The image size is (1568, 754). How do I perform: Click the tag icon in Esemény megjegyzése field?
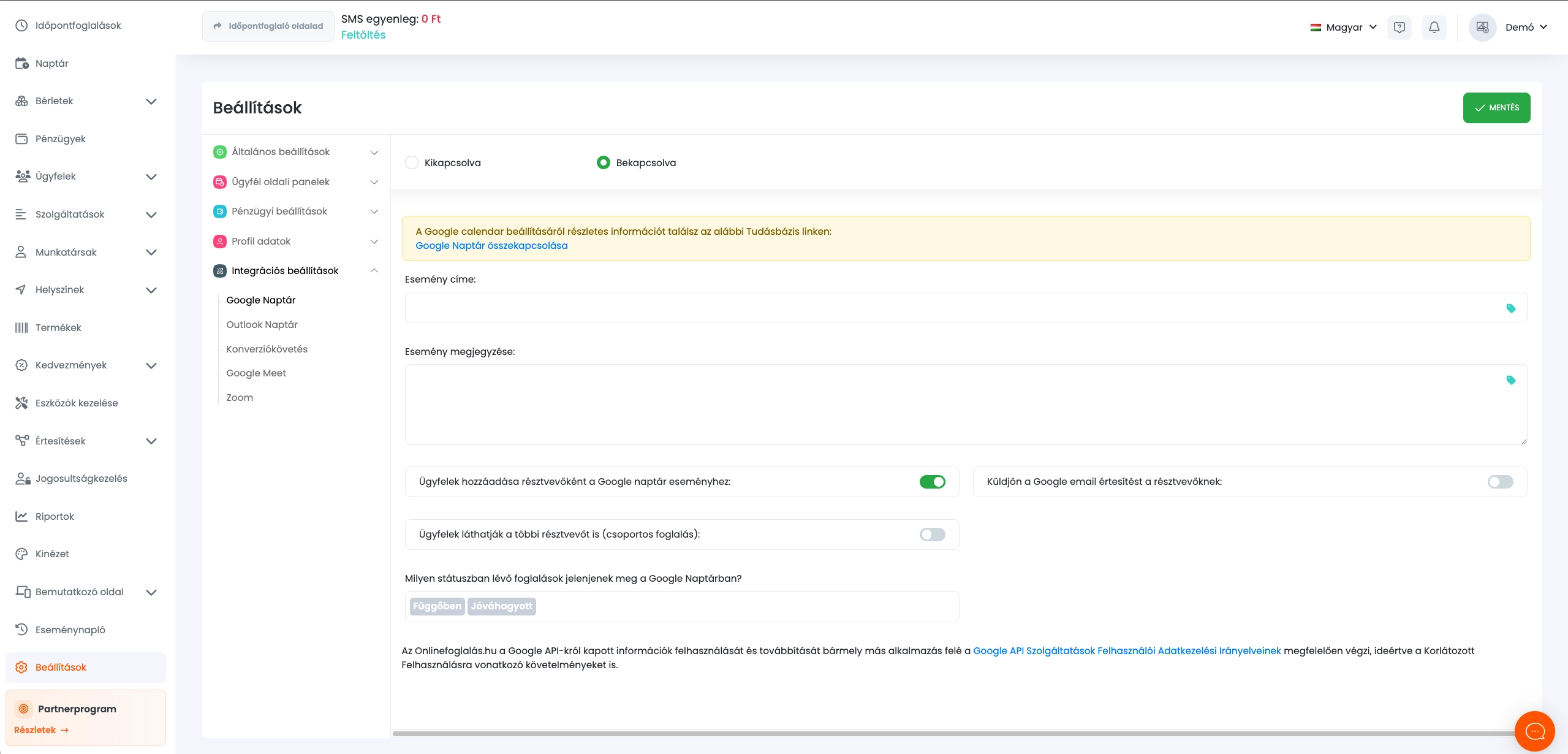pyautogui.click(x=1510, y=380)
